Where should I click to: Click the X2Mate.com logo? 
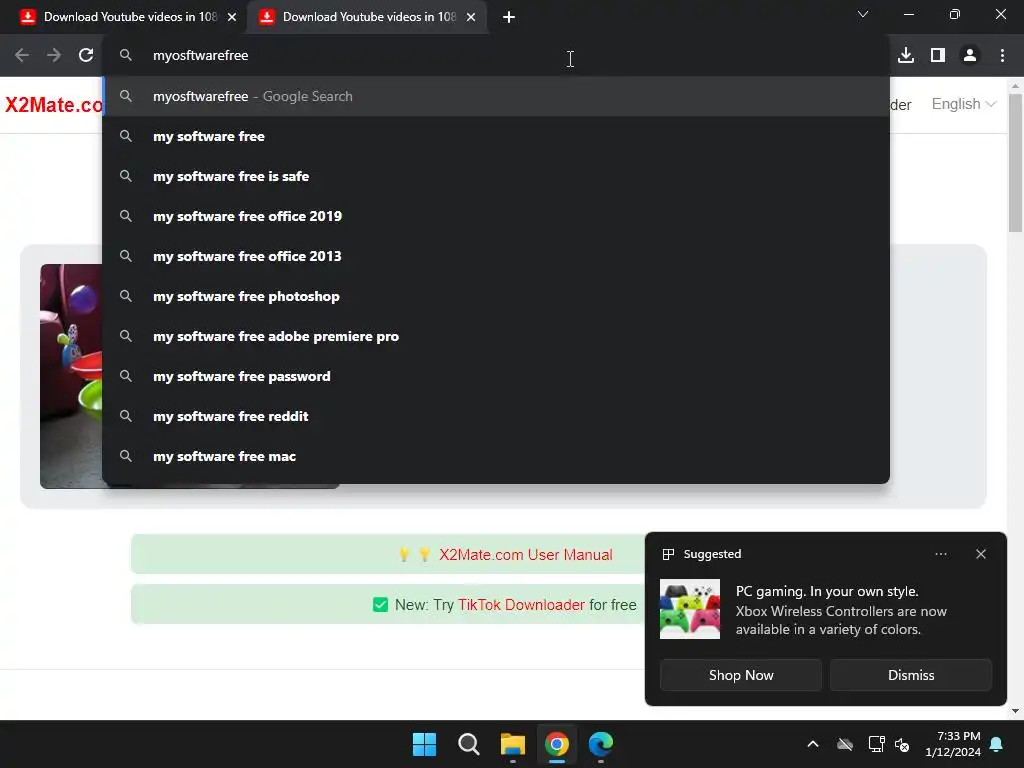pos(54,104)
